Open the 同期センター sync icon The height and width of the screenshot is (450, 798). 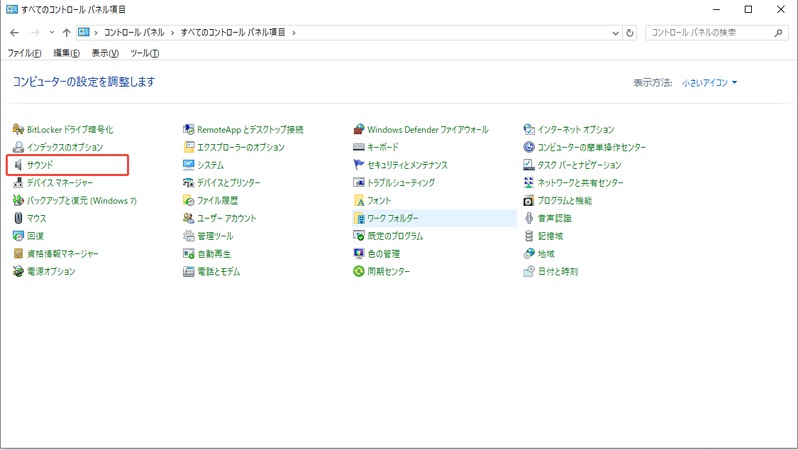coord(359,271)
